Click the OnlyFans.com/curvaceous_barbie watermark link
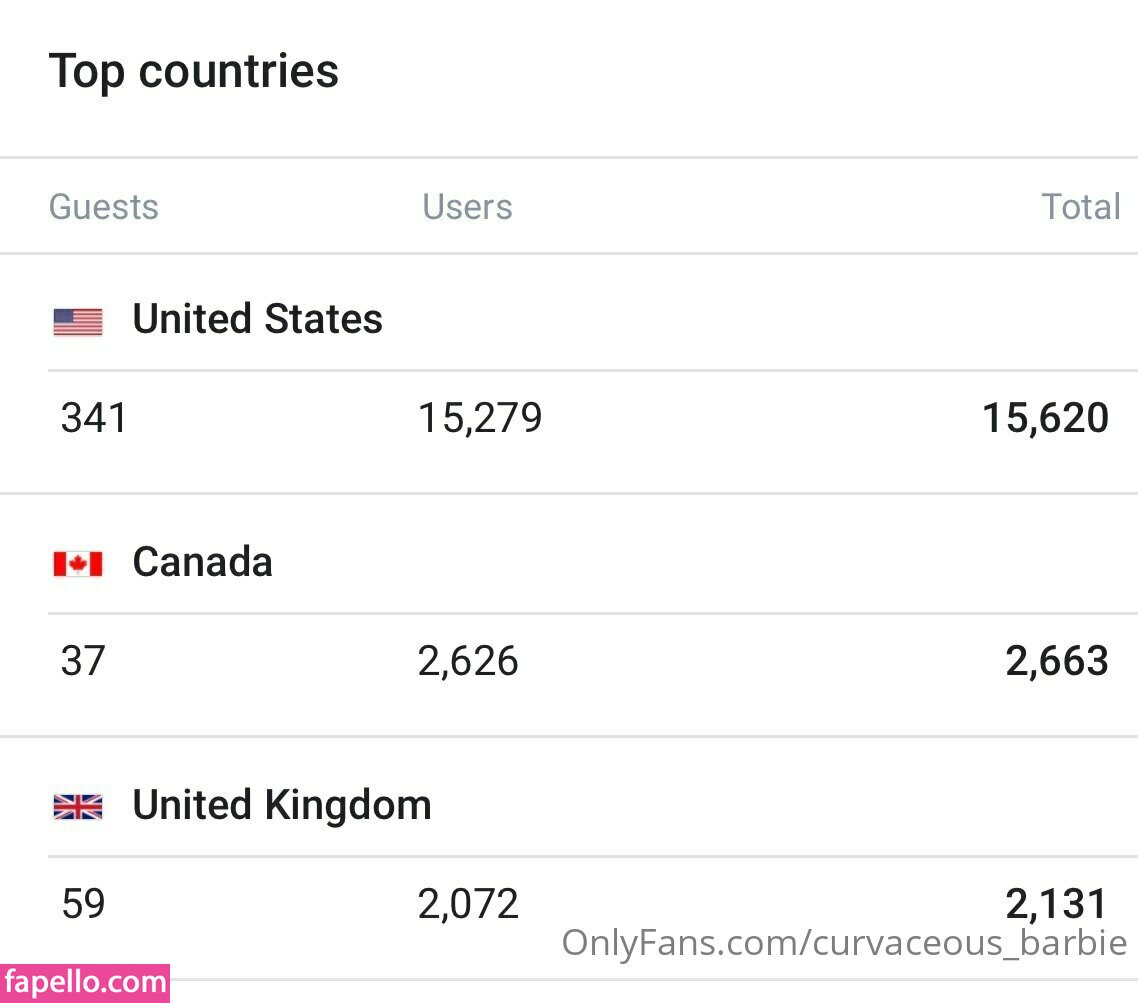 [844, 943]
